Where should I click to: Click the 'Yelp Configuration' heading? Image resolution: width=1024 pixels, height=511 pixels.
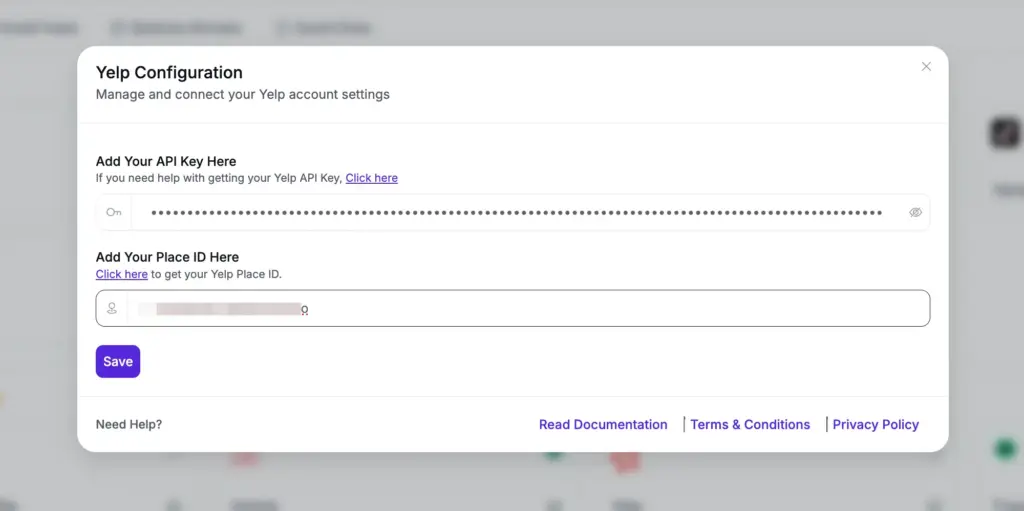169,73
